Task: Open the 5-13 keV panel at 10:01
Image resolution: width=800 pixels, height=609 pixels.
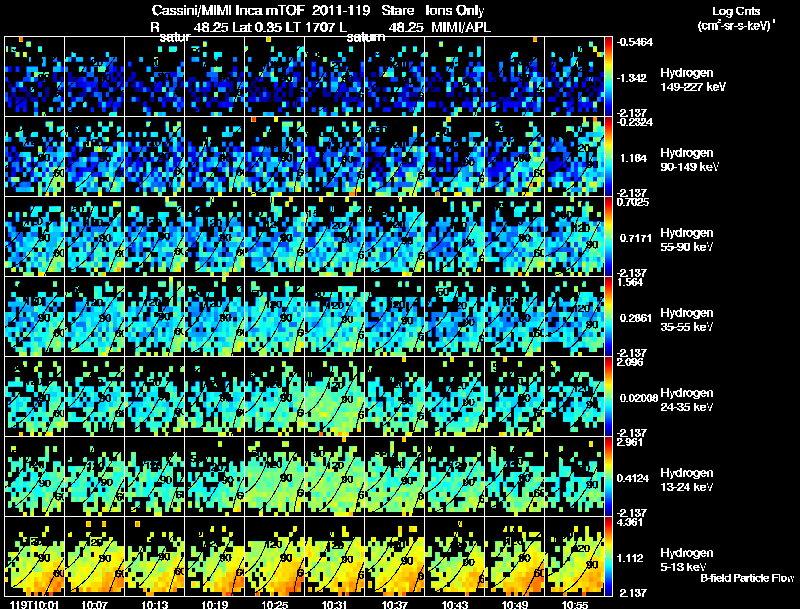Action: (35, 556)
